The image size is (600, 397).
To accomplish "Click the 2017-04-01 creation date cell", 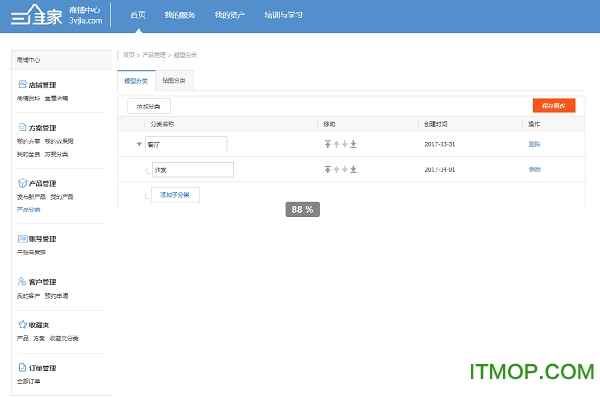I will click(x=440, y=169).
